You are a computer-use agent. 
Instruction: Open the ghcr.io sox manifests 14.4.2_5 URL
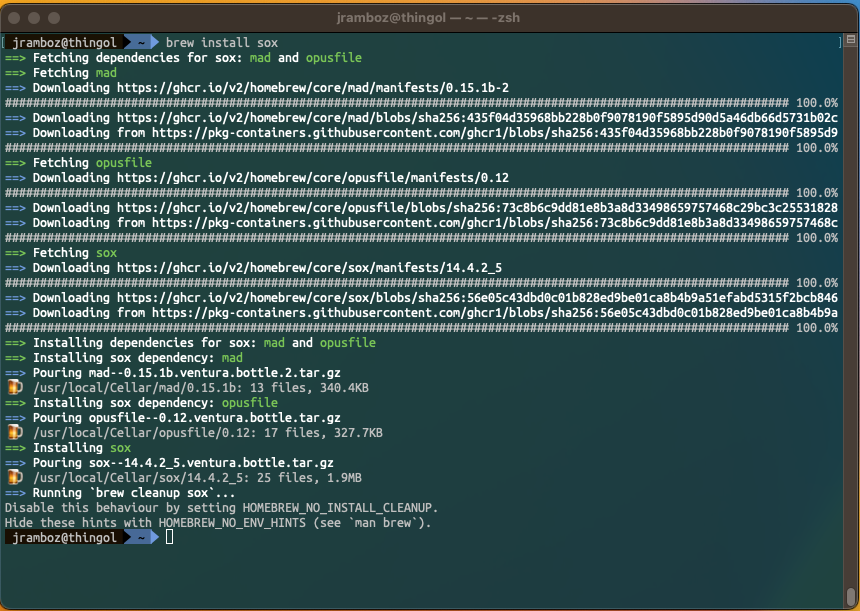pyautogui.click(x=309, y=268)
